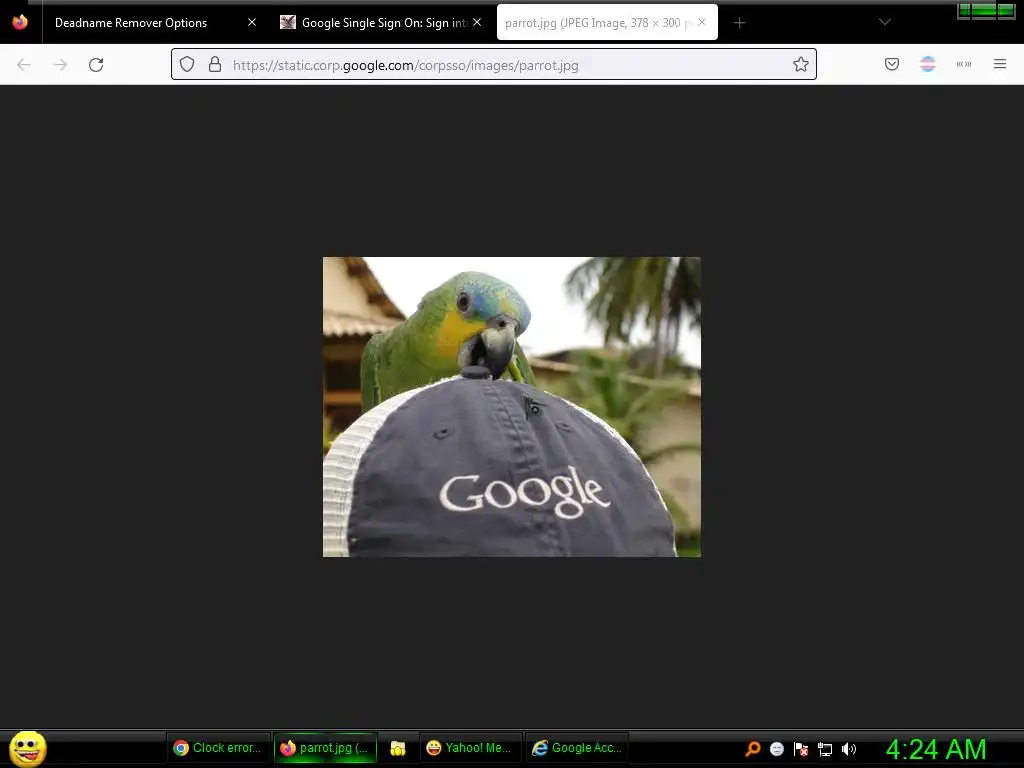Open the Start menu smiley button
Viewport: 1024px width, 768px height.
click(x=27, y=748)
